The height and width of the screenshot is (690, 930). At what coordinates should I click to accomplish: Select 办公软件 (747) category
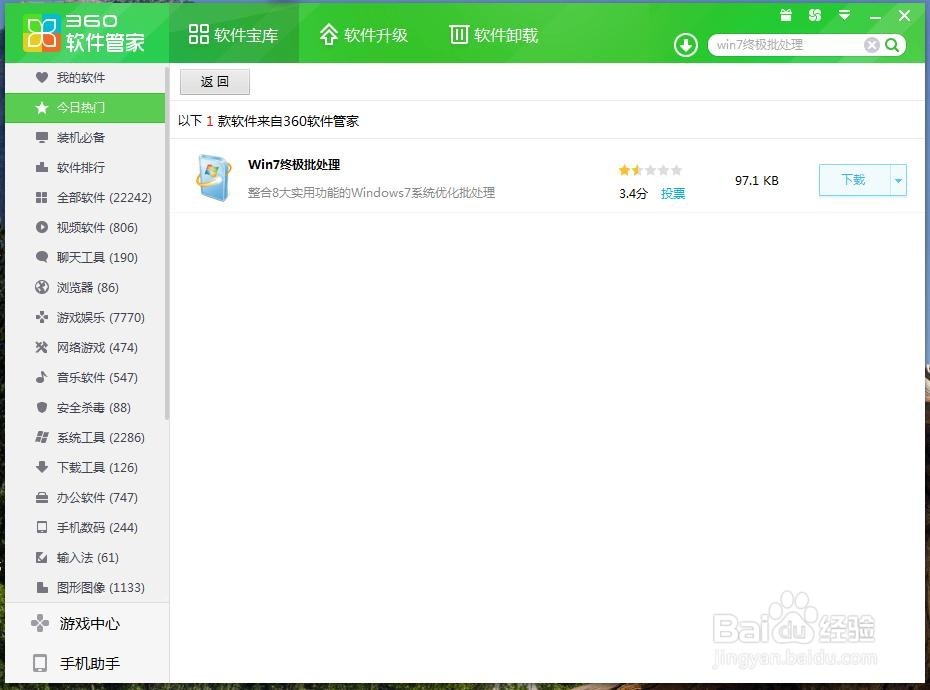pos(85,498)
